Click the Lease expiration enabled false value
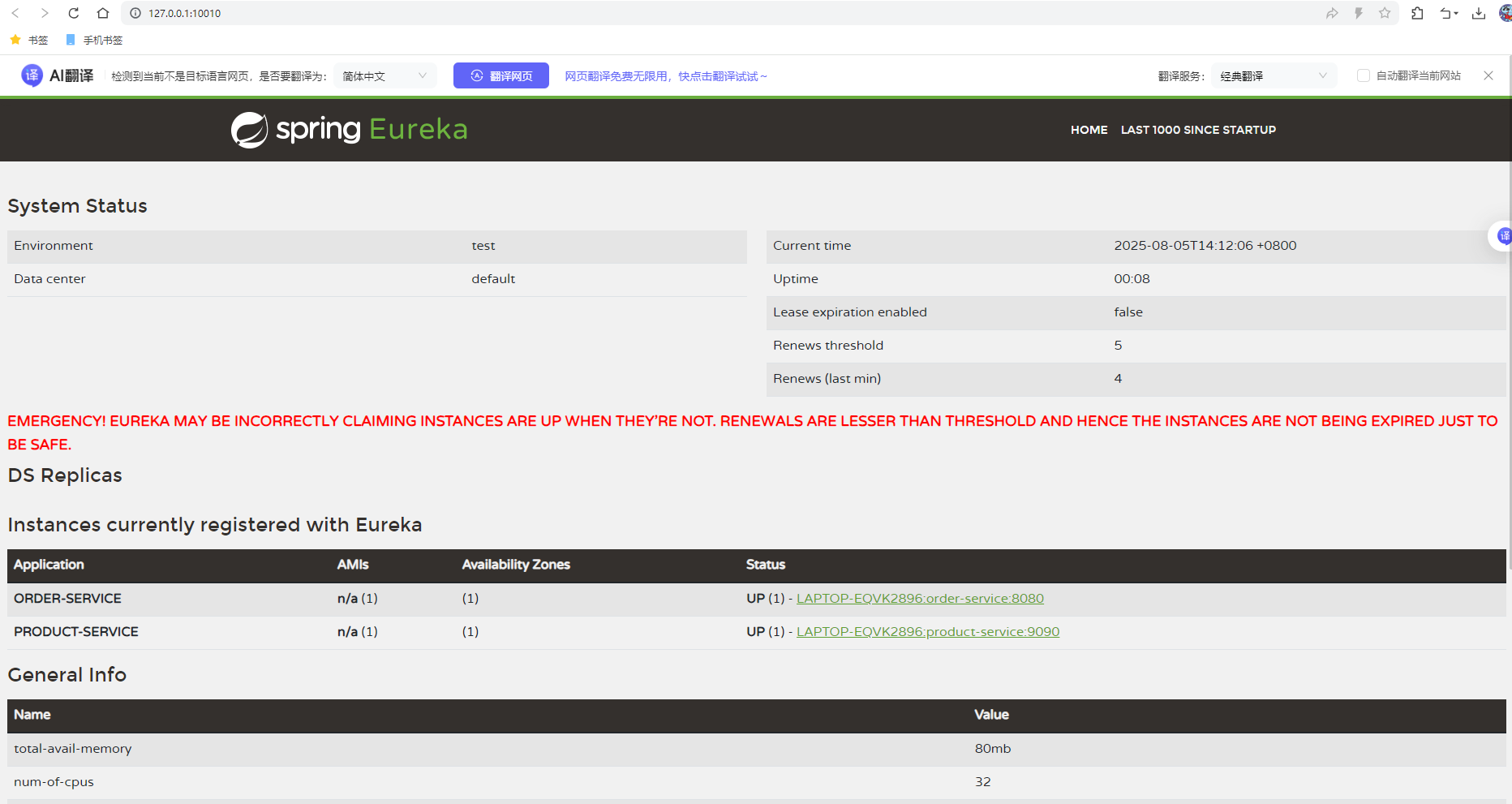The width and height of the screenshot is (1512, 804). point(1128,312)
